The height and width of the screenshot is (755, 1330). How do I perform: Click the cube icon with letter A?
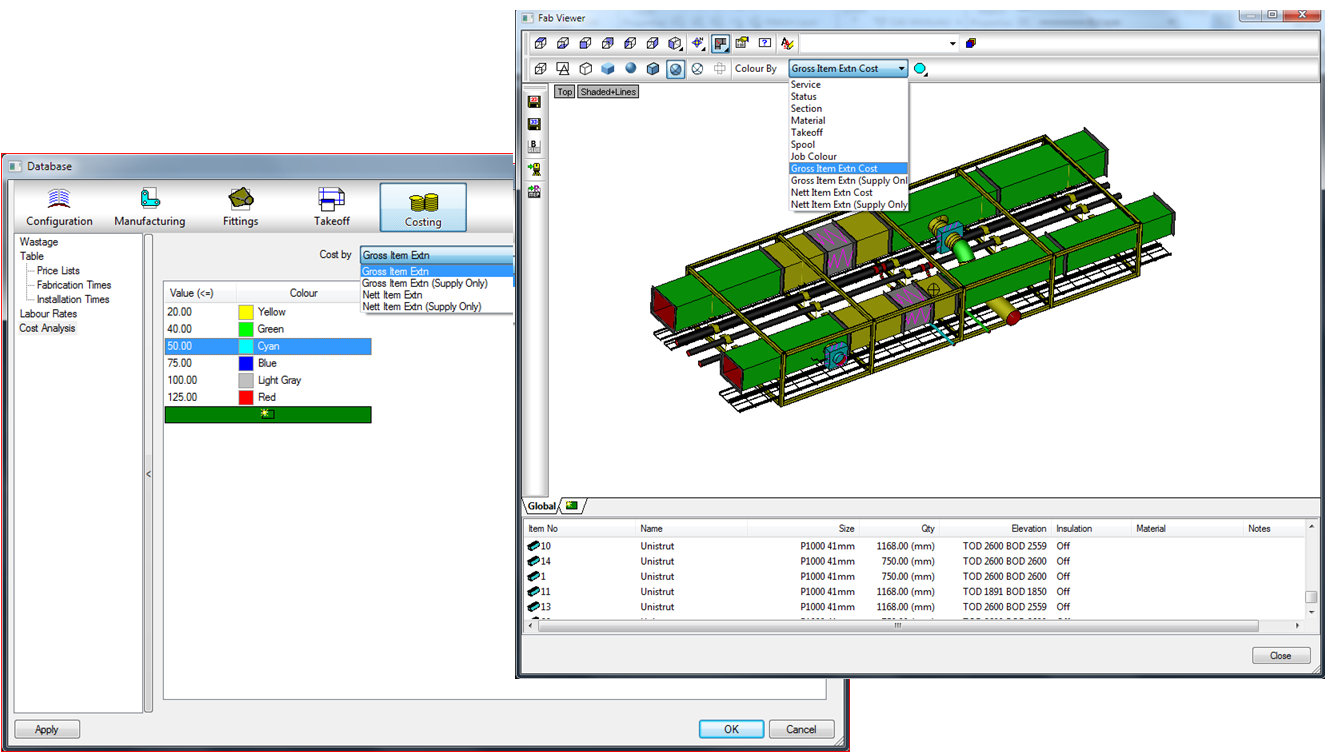(x=563, y=69)
